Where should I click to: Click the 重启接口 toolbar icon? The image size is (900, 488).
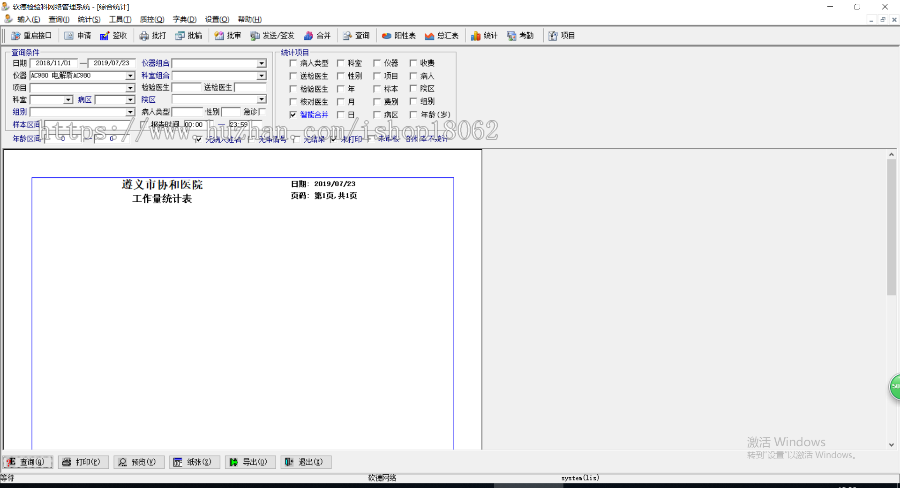16,36
